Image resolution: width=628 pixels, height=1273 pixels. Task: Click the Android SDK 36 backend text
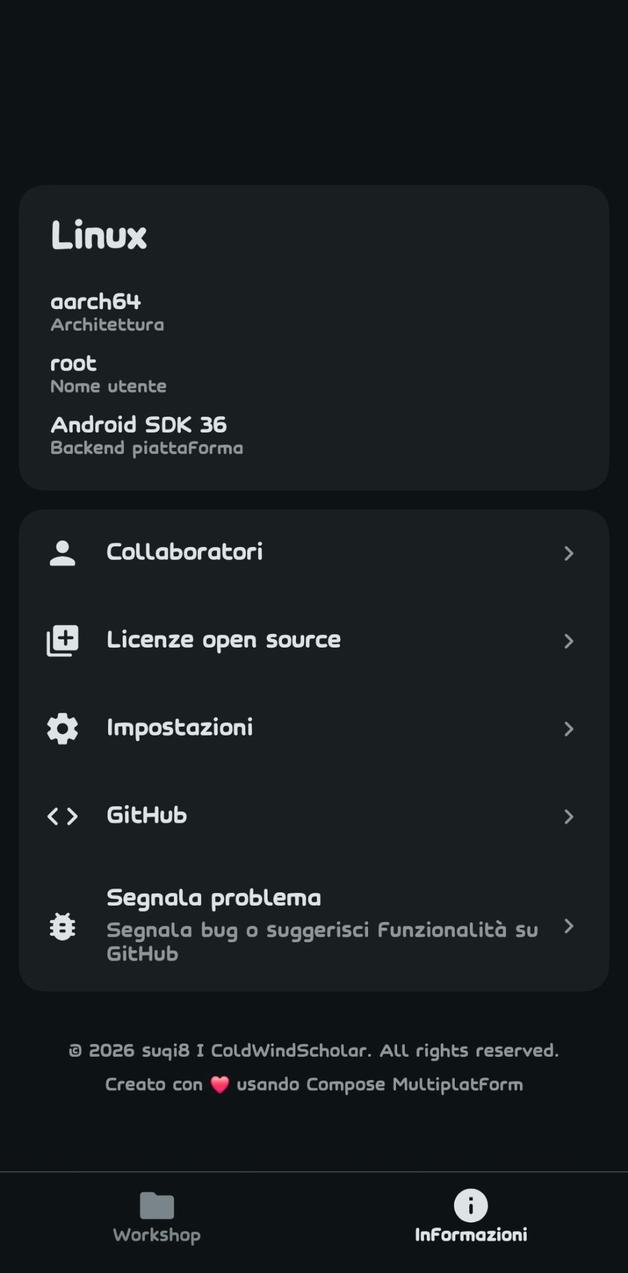(139, 425)
